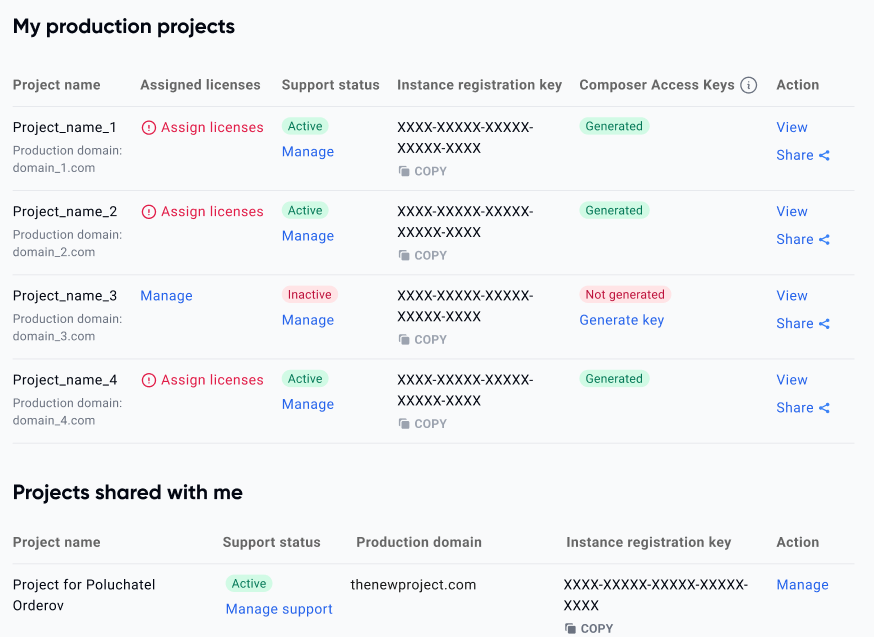
Task: Open Manage support for Poluchatel Orderov project
Action: pyautogui.click(x=279, y=609)
